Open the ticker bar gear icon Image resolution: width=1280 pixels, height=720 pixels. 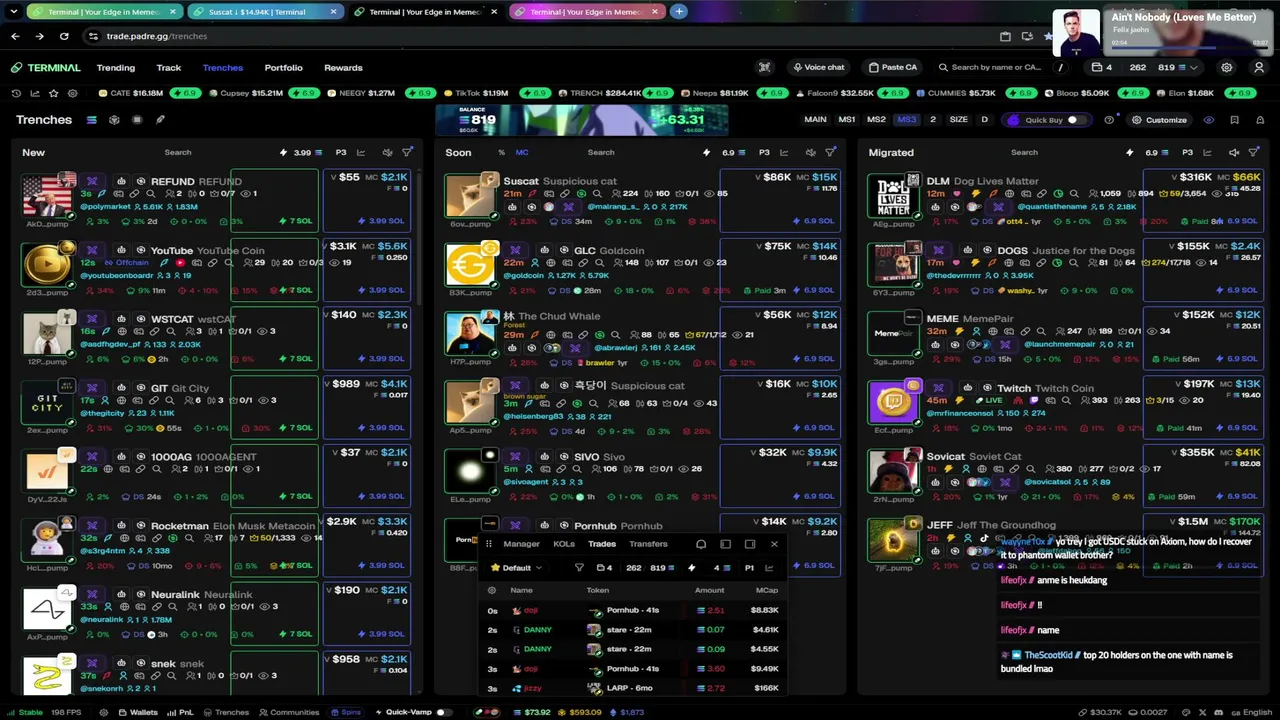[71, 93]
